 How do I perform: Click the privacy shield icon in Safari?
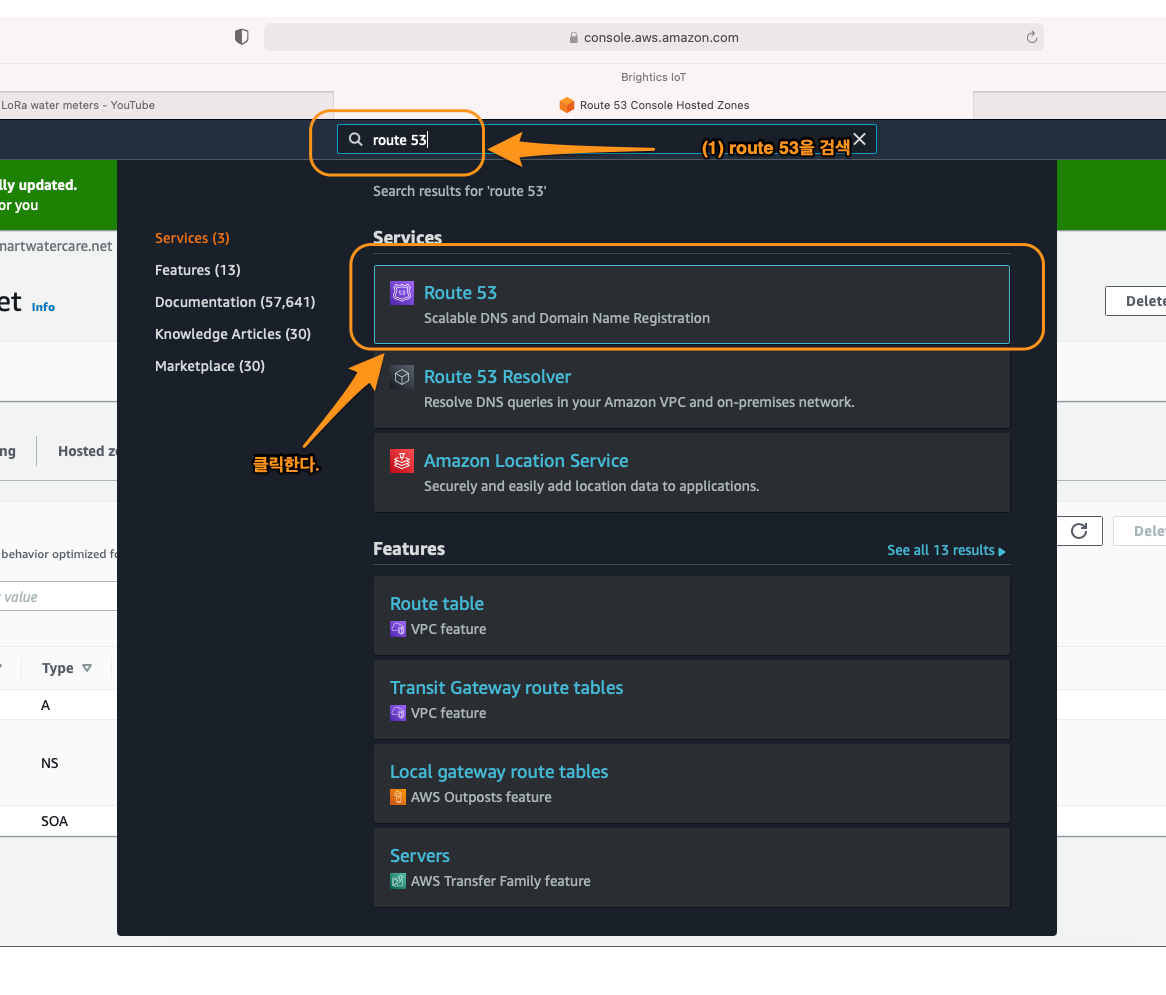pos(241,37)
